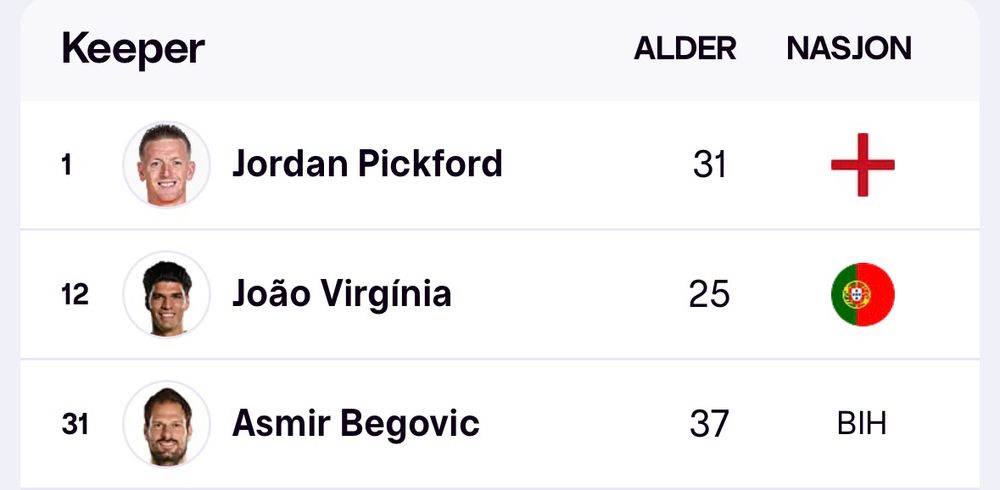Click Jordan Pickford's profile photo

tap(166, 164)
